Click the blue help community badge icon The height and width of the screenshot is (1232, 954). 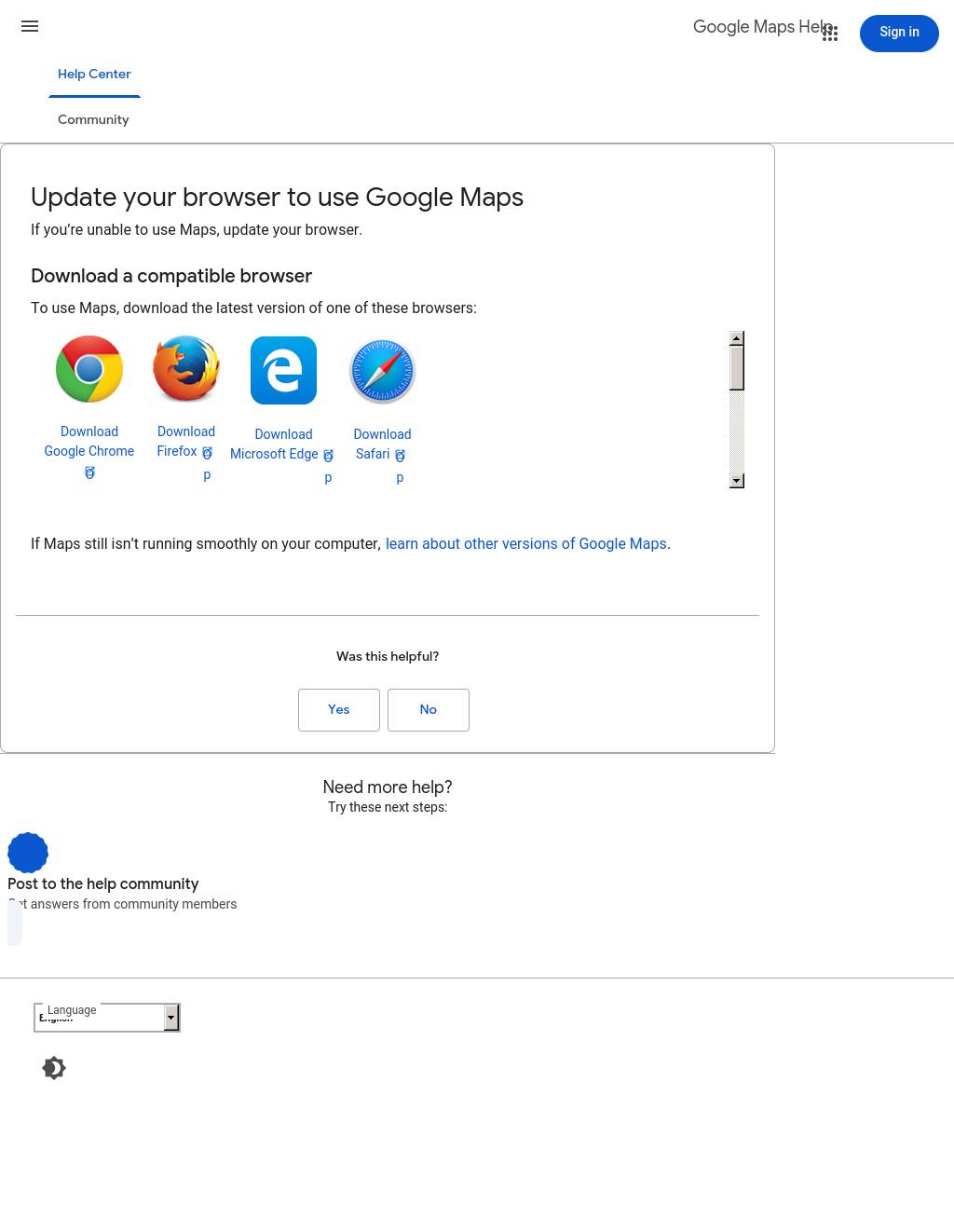pos(28,853)
